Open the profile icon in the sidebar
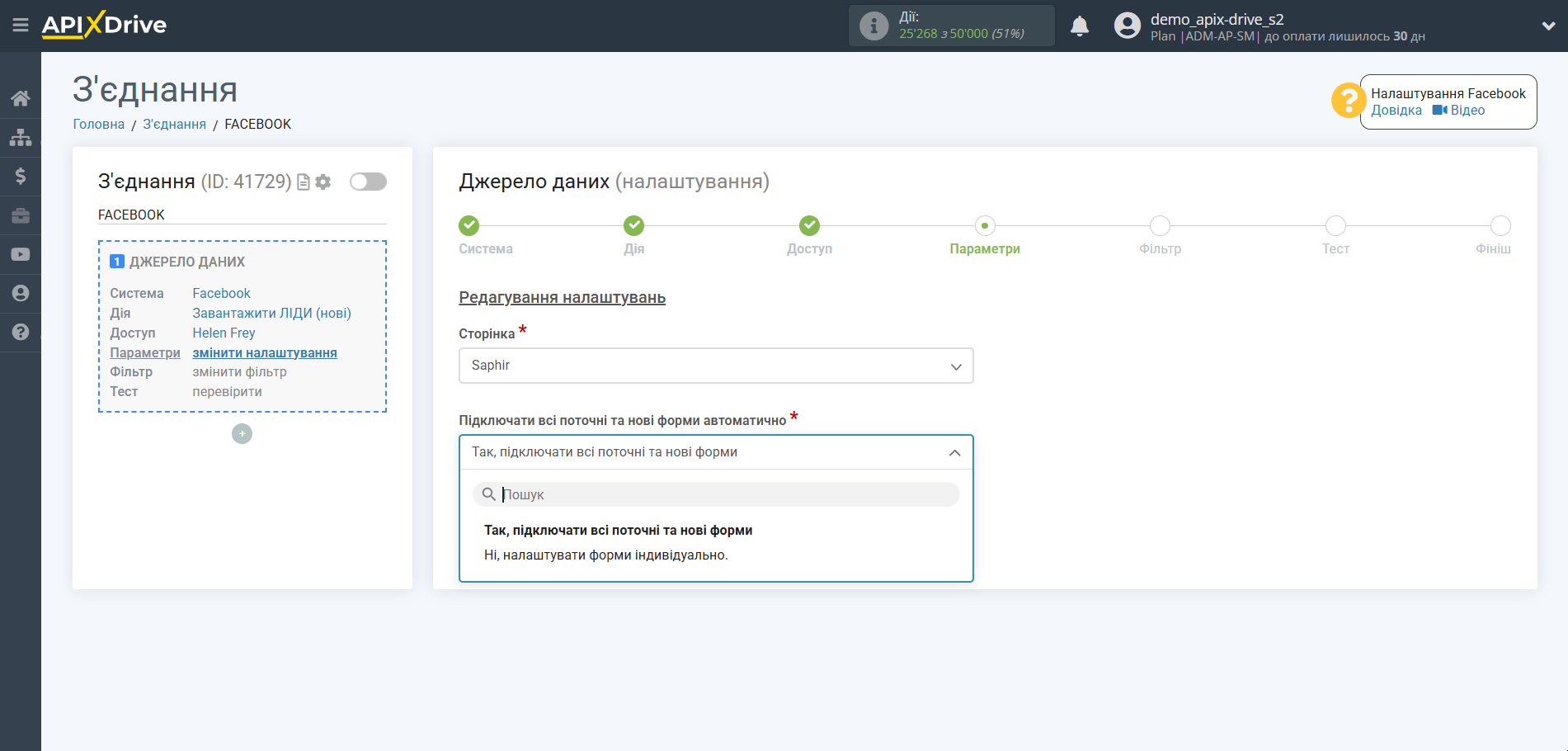This screenshot has height=751, width=1568. click(x=20, y=293)
